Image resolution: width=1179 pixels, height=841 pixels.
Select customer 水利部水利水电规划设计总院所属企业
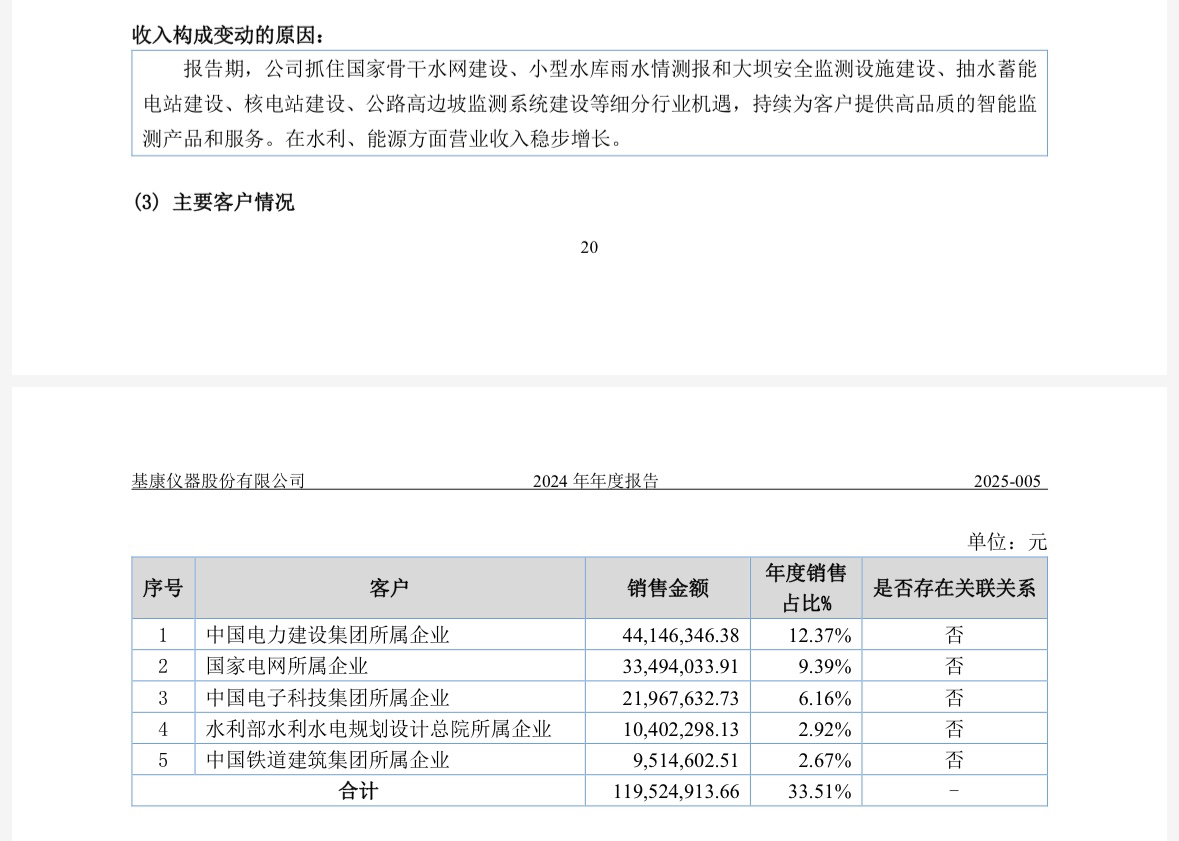379,729
